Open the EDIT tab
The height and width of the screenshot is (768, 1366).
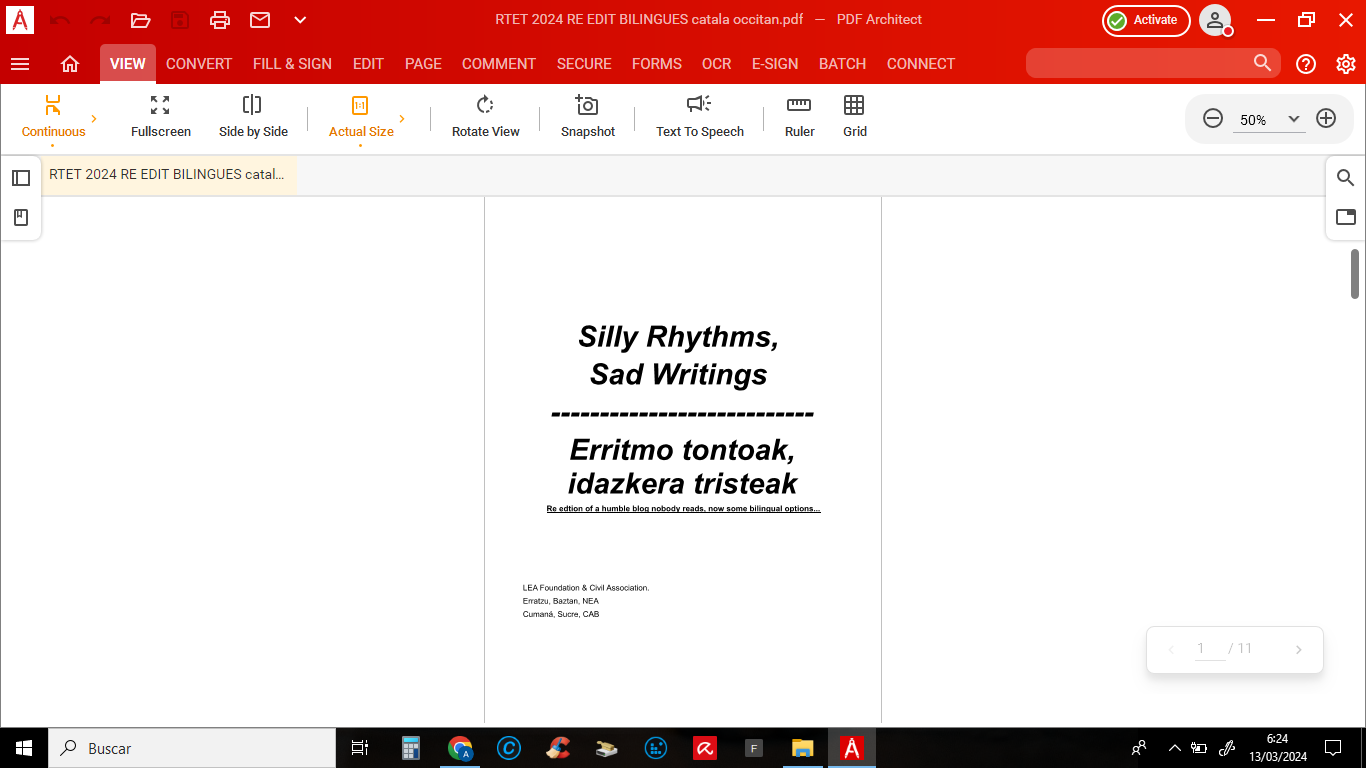point(368,64)
